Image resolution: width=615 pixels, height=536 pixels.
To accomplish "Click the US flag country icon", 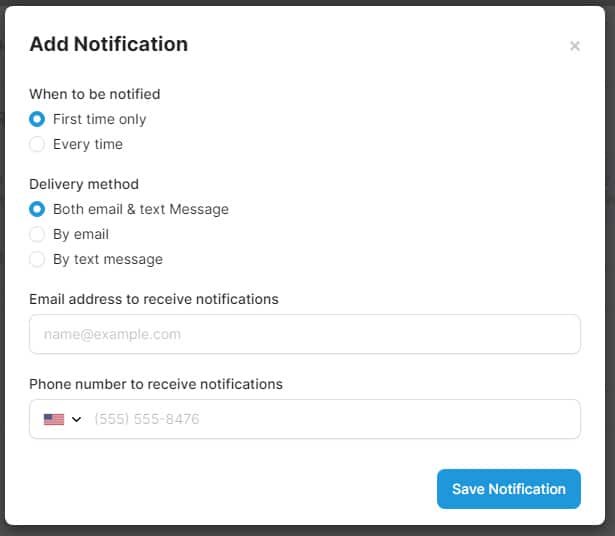I will [x=54, y=419].
